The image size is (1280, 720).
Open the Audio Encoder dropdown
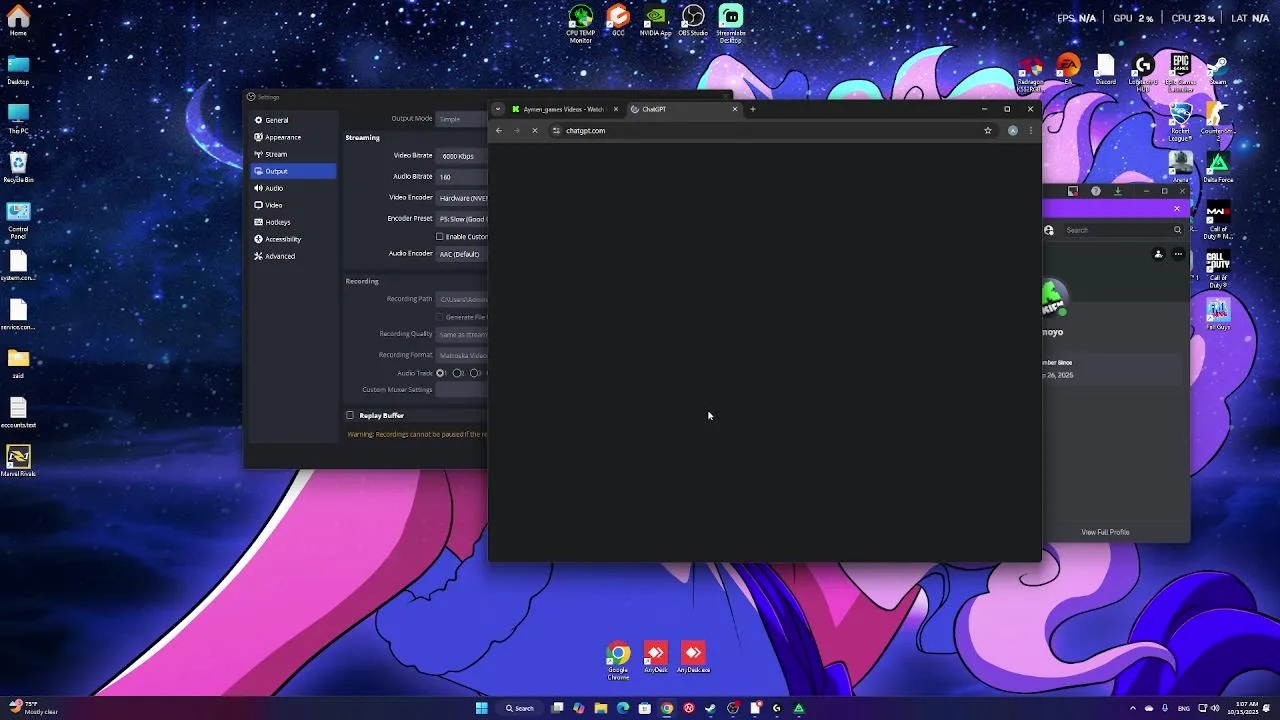pyautogui.click(x=462, y=254)
